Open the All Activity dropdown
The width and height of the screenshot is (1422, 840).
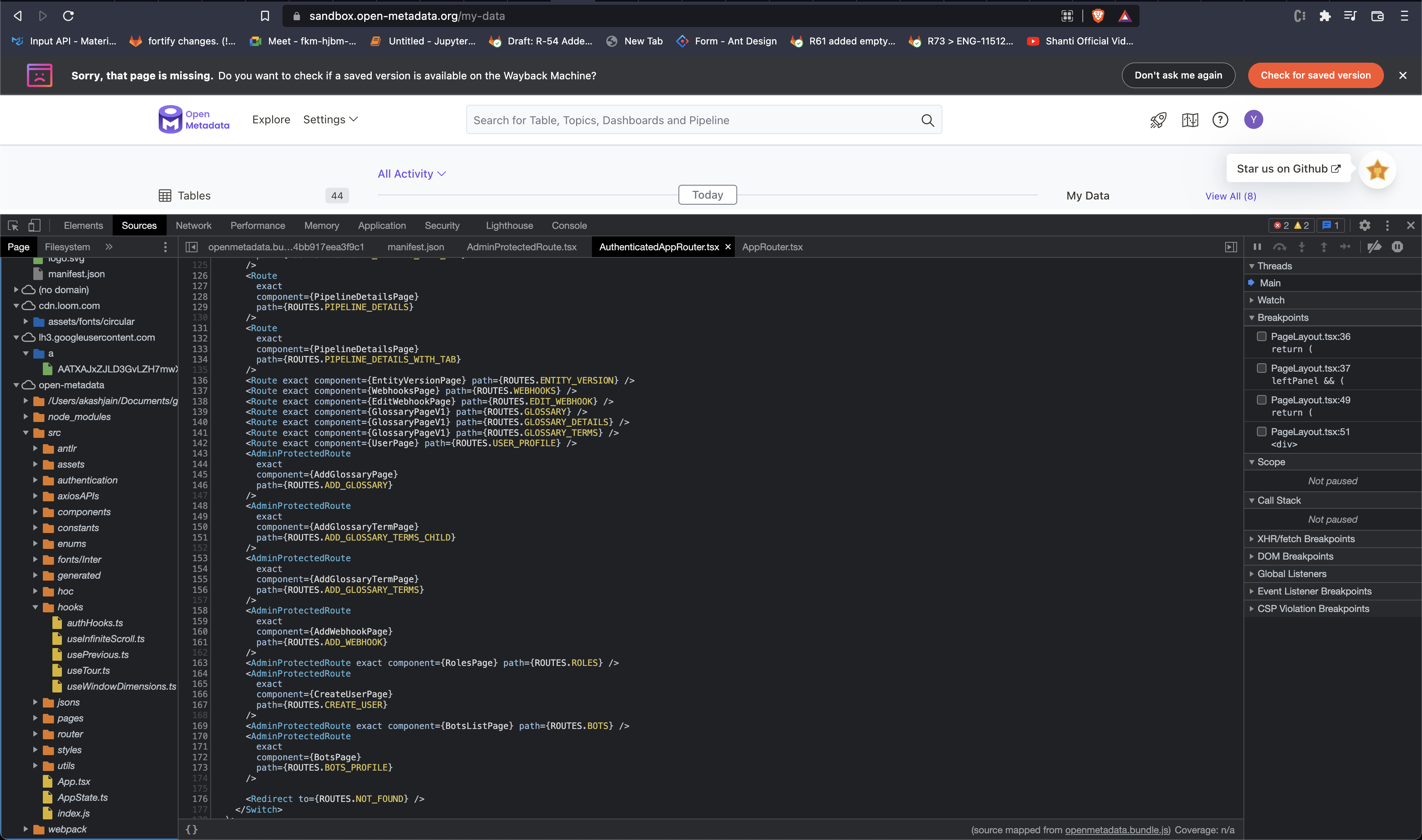coord(411,174)
